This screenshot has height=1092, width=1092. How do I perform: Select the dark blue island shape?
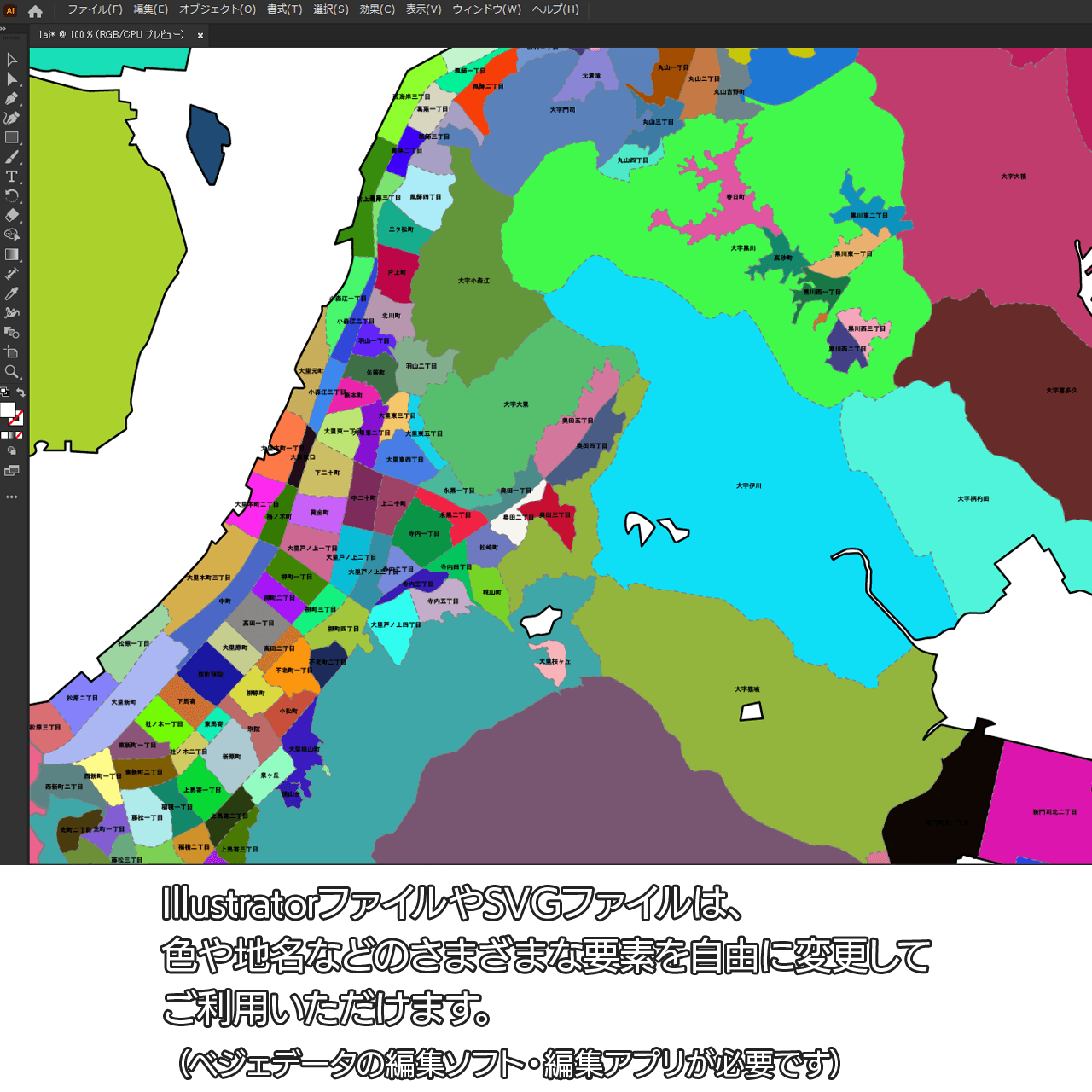pyautogui.click(x=208, y=144)
